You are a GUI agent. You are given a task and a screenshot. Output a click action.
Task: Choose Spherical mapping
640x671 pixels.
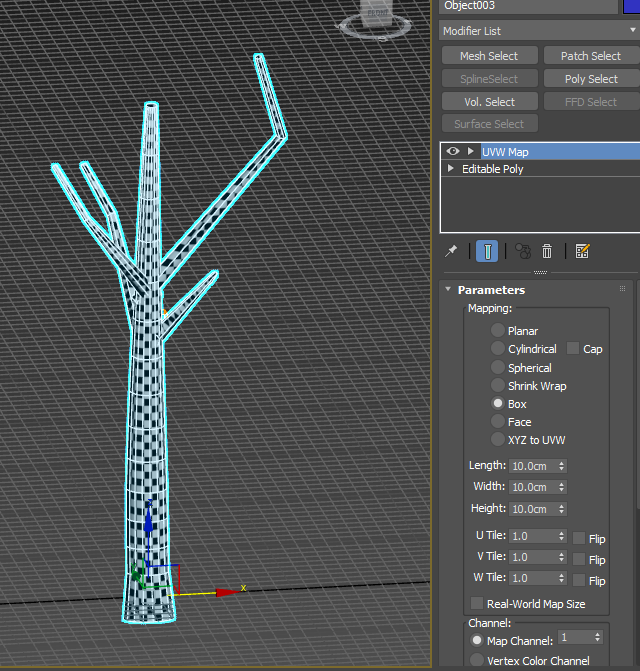(498, 367)
